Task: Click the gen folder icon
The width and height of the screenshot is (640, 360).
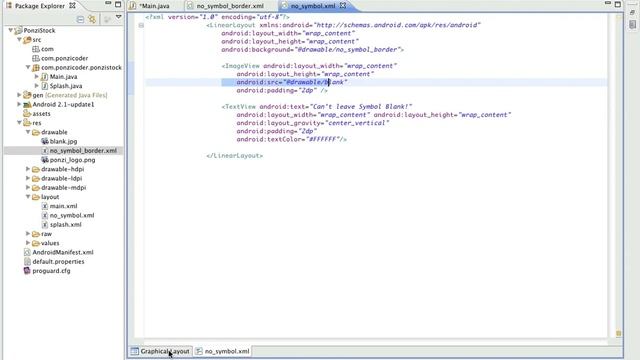Action: (x=27, y=95)
